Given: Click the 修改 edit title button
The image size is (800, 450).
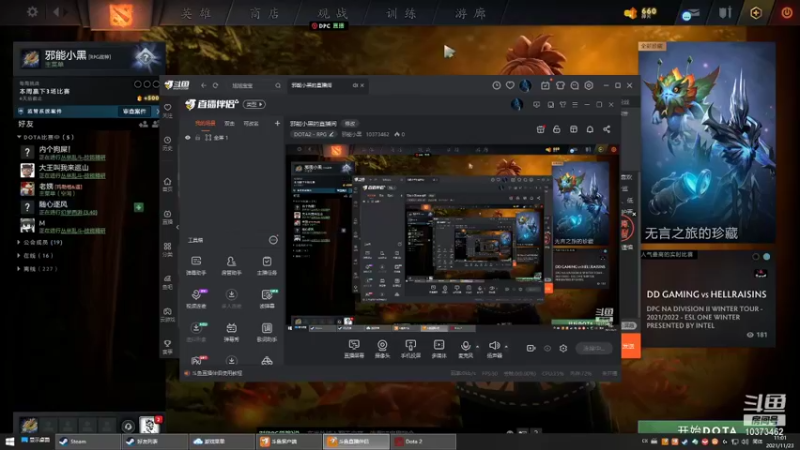Looking at the screenshot, I should click(350, 123).
